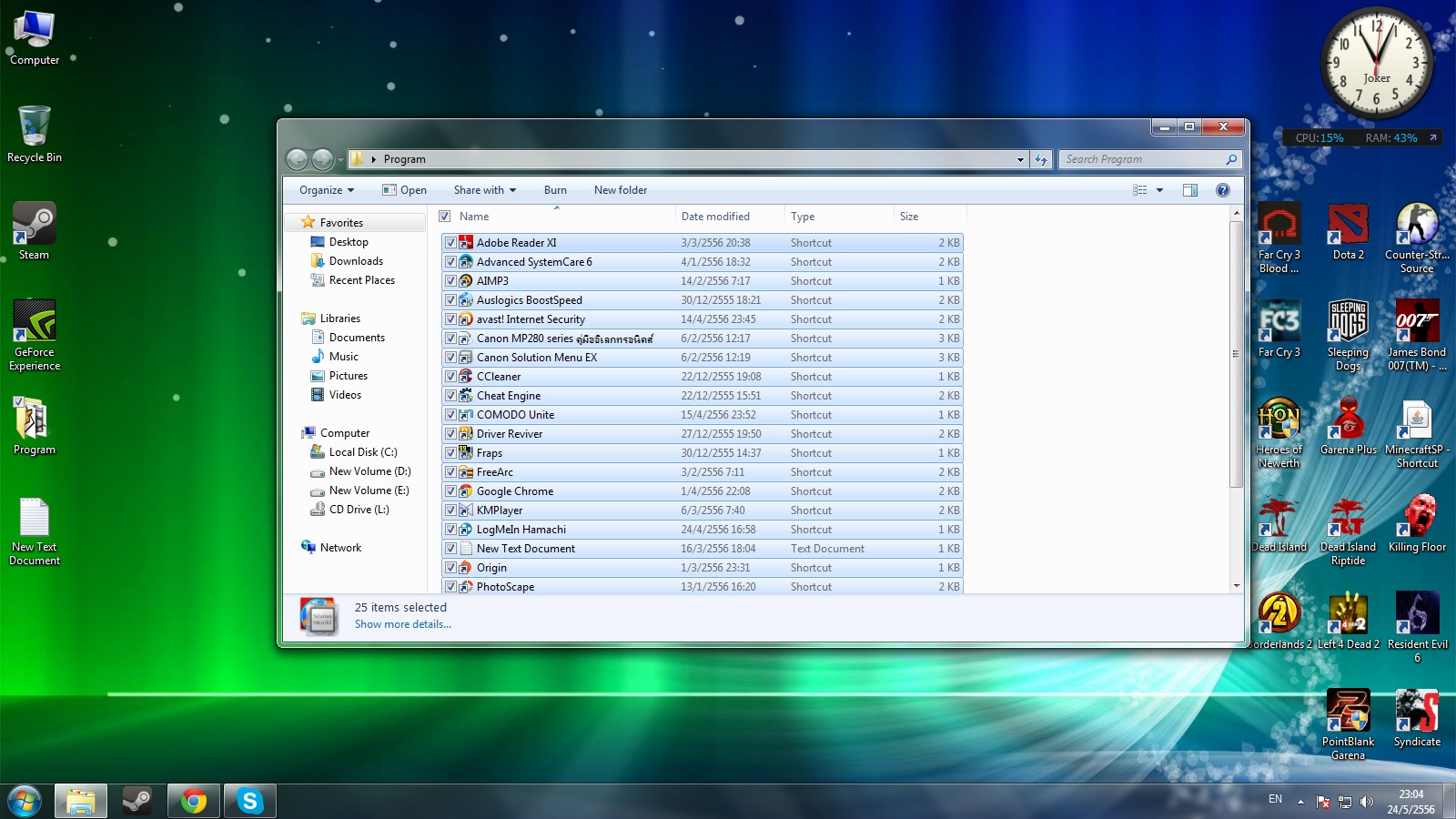
Task: Open the Libraries group in navigation pane
Action: coord(339,318)
